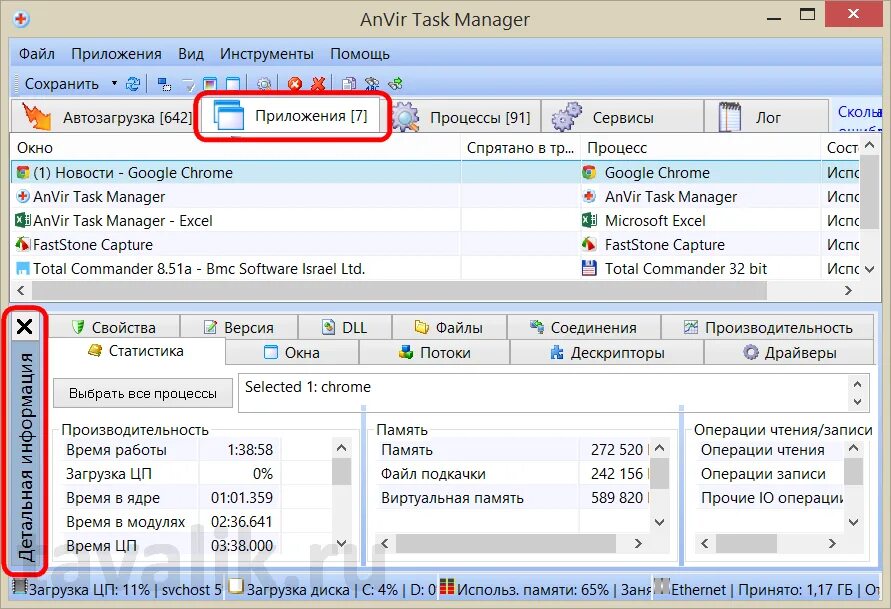The width and height of the screenshot is (891, 609).
Task: Click the binoculars ABC find icon
Action: [x=372, y=85]
